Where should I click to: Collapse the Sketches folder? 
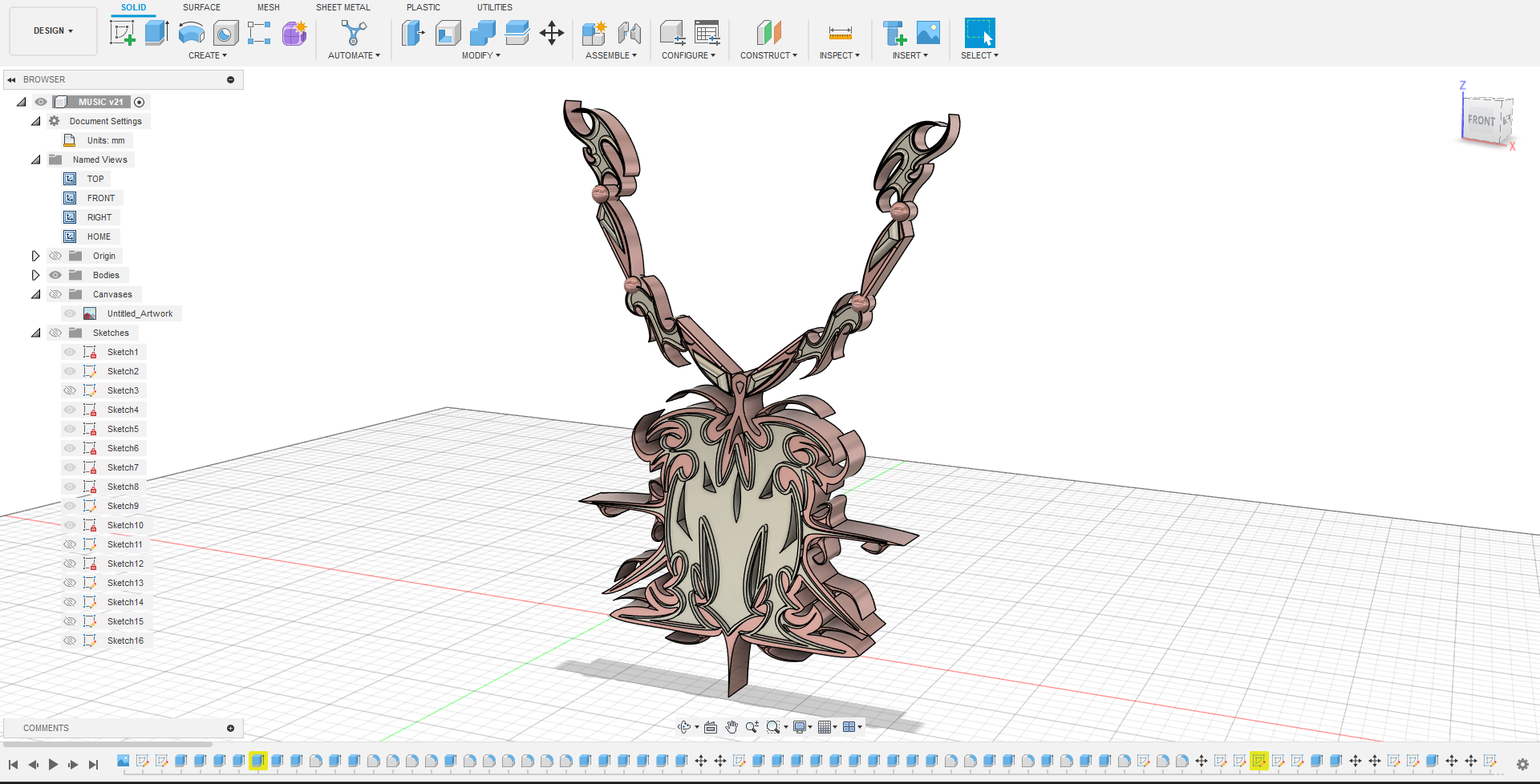click(35, 333)
